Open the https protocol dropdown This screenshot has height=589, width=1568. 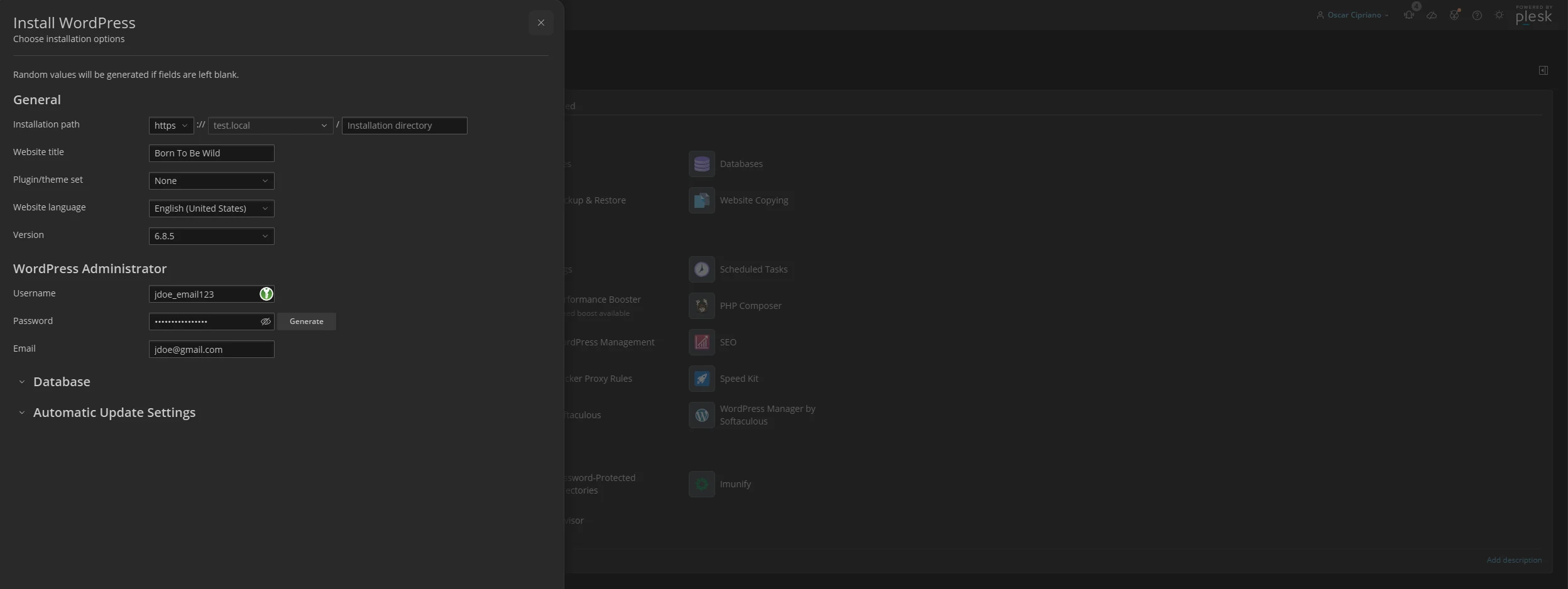tap(171, 126)
